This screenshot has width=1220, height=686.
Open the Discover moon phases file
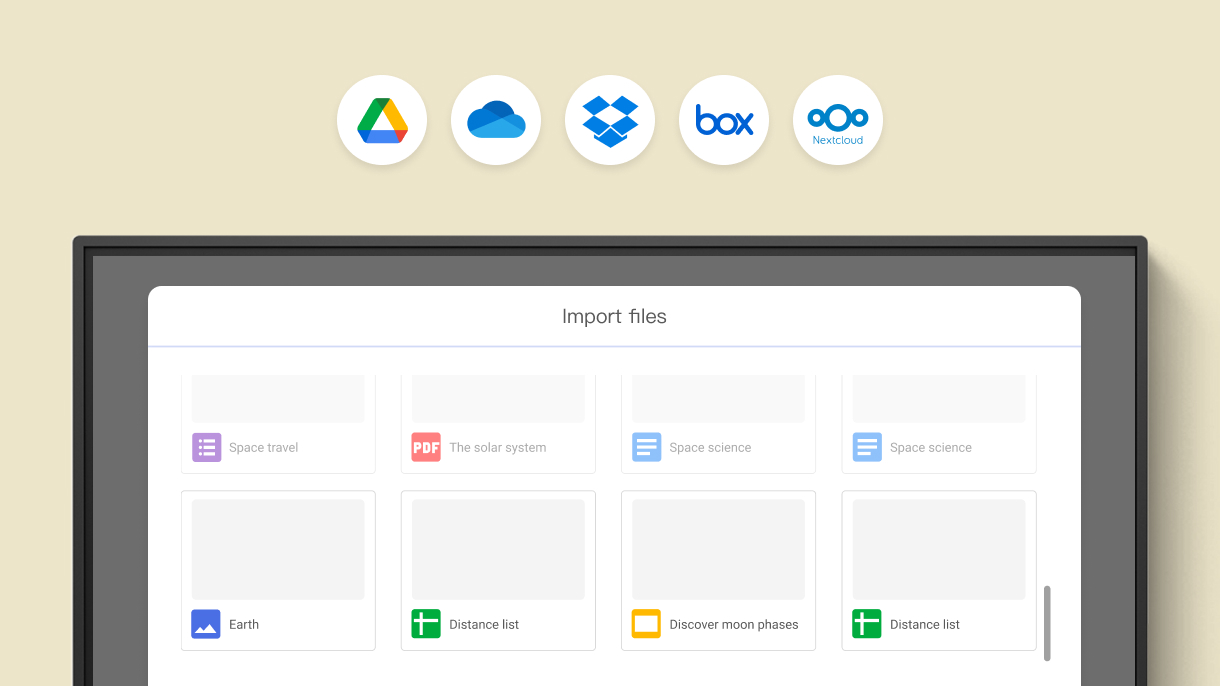tap(717, 548)
